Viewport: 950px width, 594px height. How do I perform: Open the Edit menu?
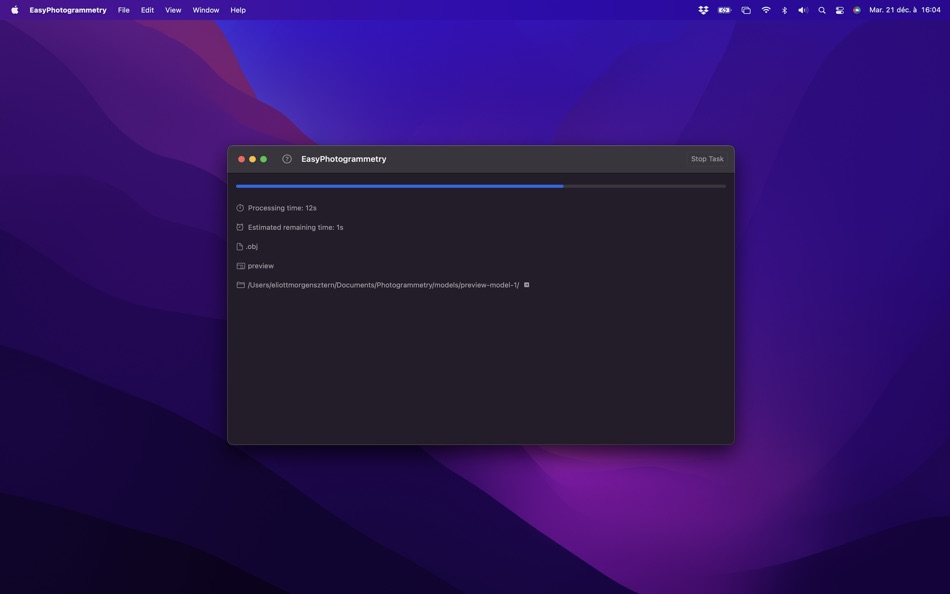point(147,10)
